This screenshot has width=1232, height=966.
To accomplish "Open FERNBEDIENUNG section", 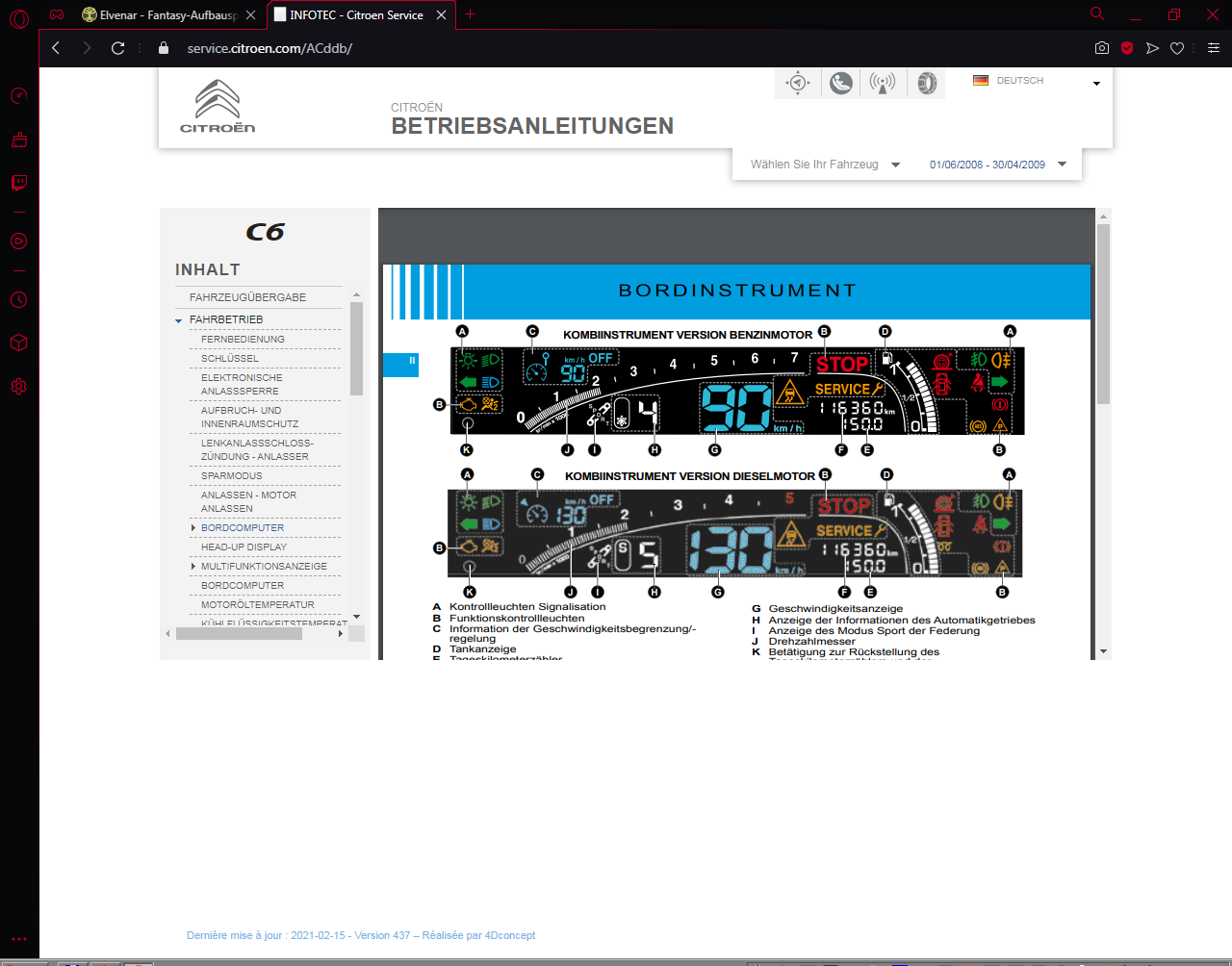I will pos(243,340).
